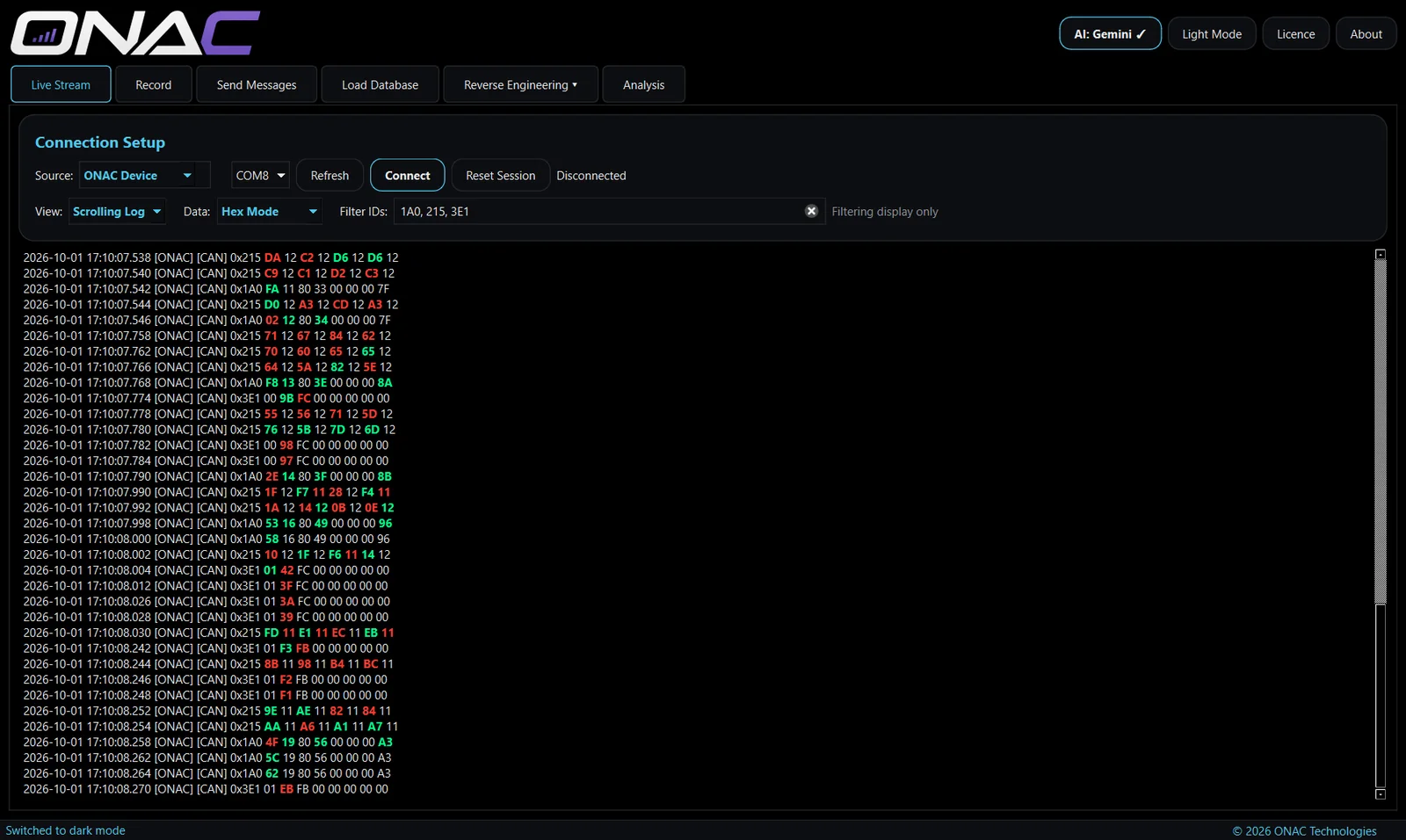Open the Scrolling Log view dropdown
1406x840 pixels.
coord(117,211)
